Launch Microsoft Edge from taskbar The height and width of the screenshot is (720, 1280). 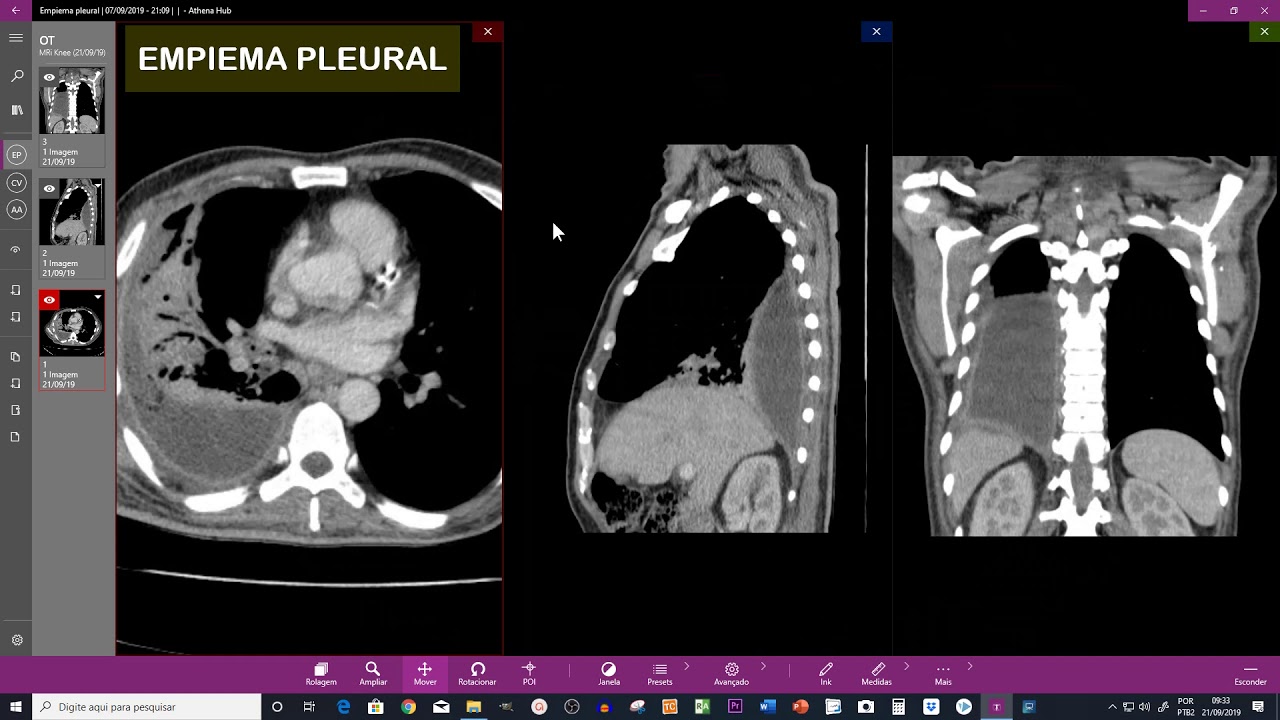coord(343,707)
